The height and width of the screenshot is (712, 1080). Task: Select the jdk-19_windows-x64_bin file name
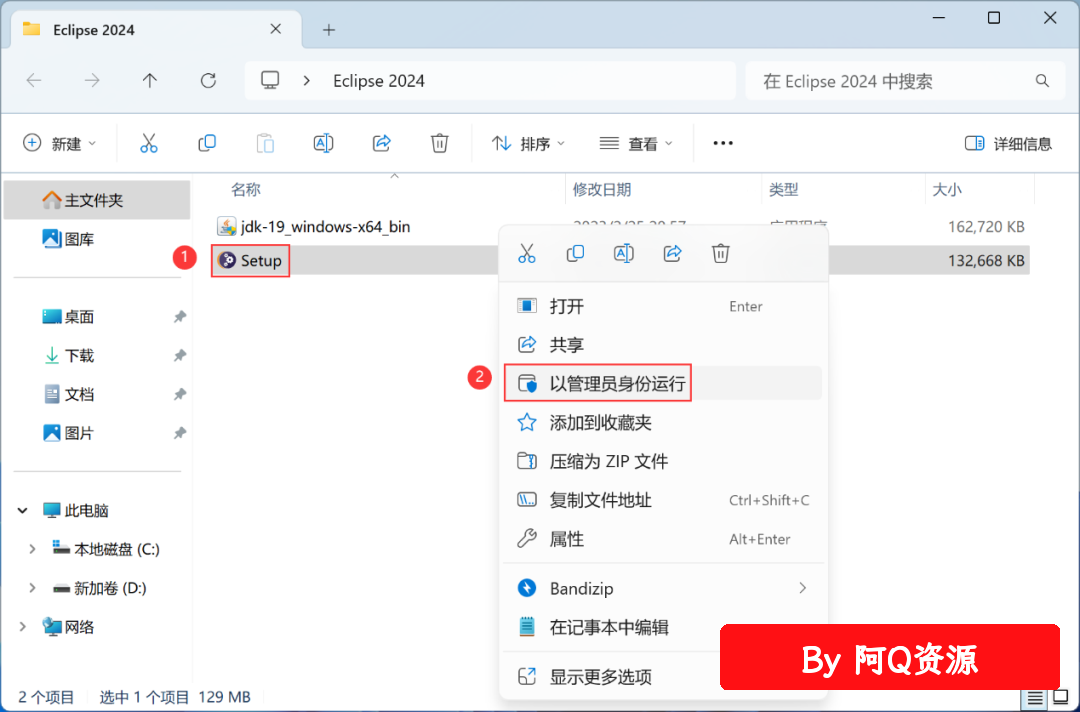pos(325,227)
